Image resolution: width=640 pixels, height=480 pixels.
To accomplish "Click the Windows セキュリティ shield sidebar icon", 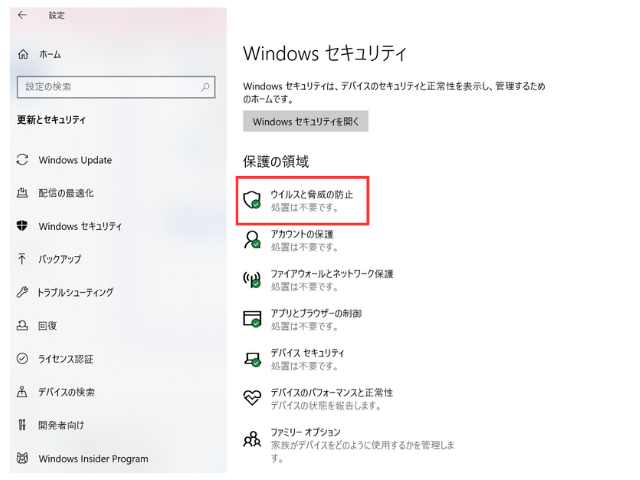I will click(22, 226).
